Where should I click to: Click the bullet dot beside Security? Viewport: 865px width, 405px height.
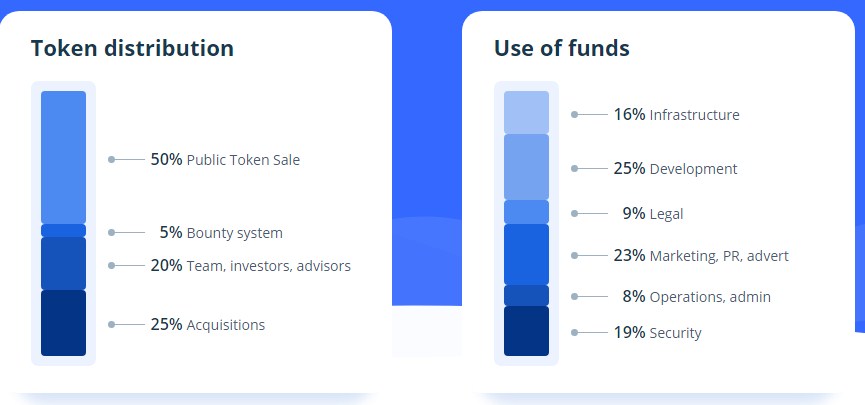(x=574, y=332)
